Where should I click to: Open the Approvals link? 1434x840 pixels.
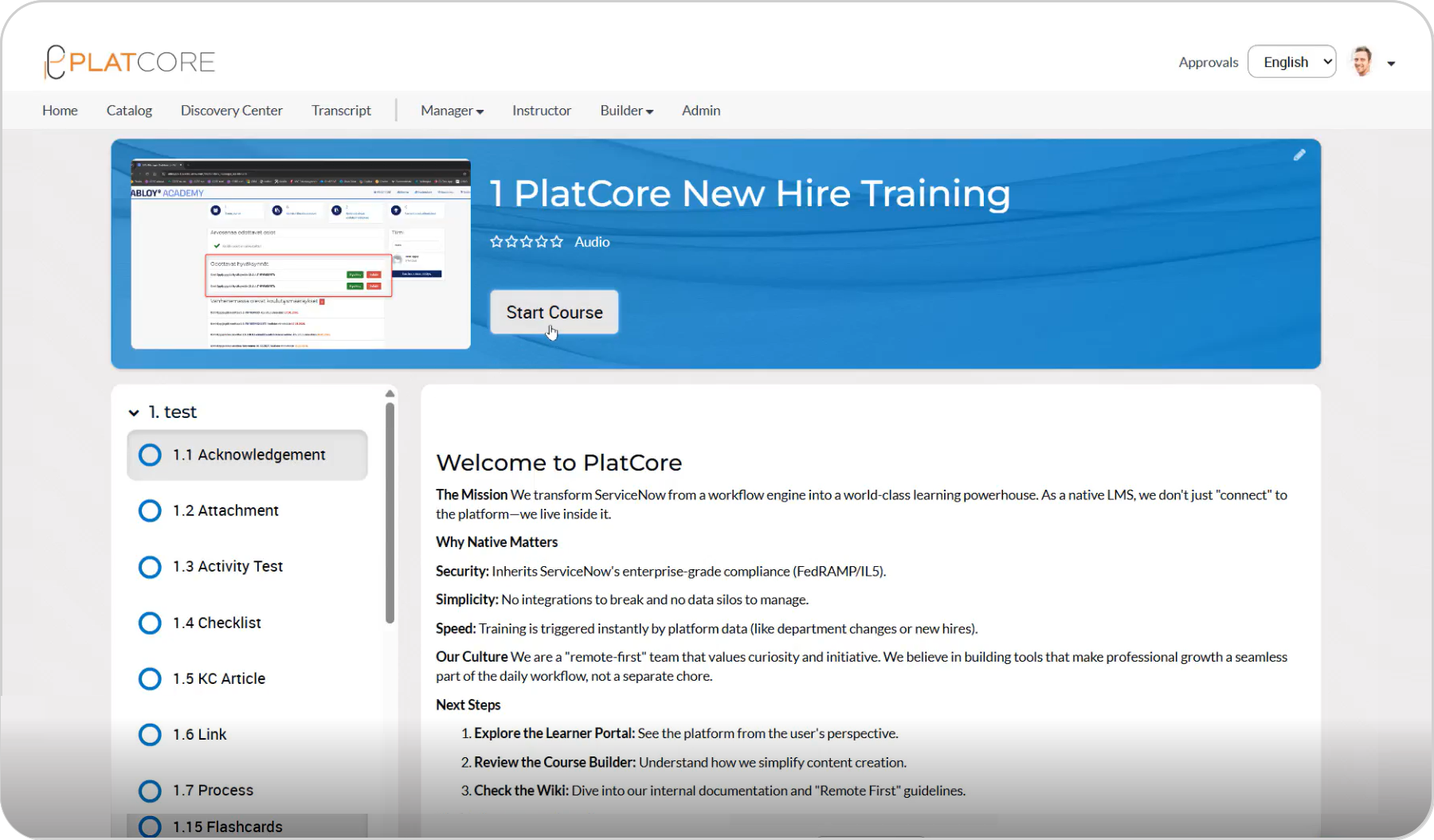1208,61
